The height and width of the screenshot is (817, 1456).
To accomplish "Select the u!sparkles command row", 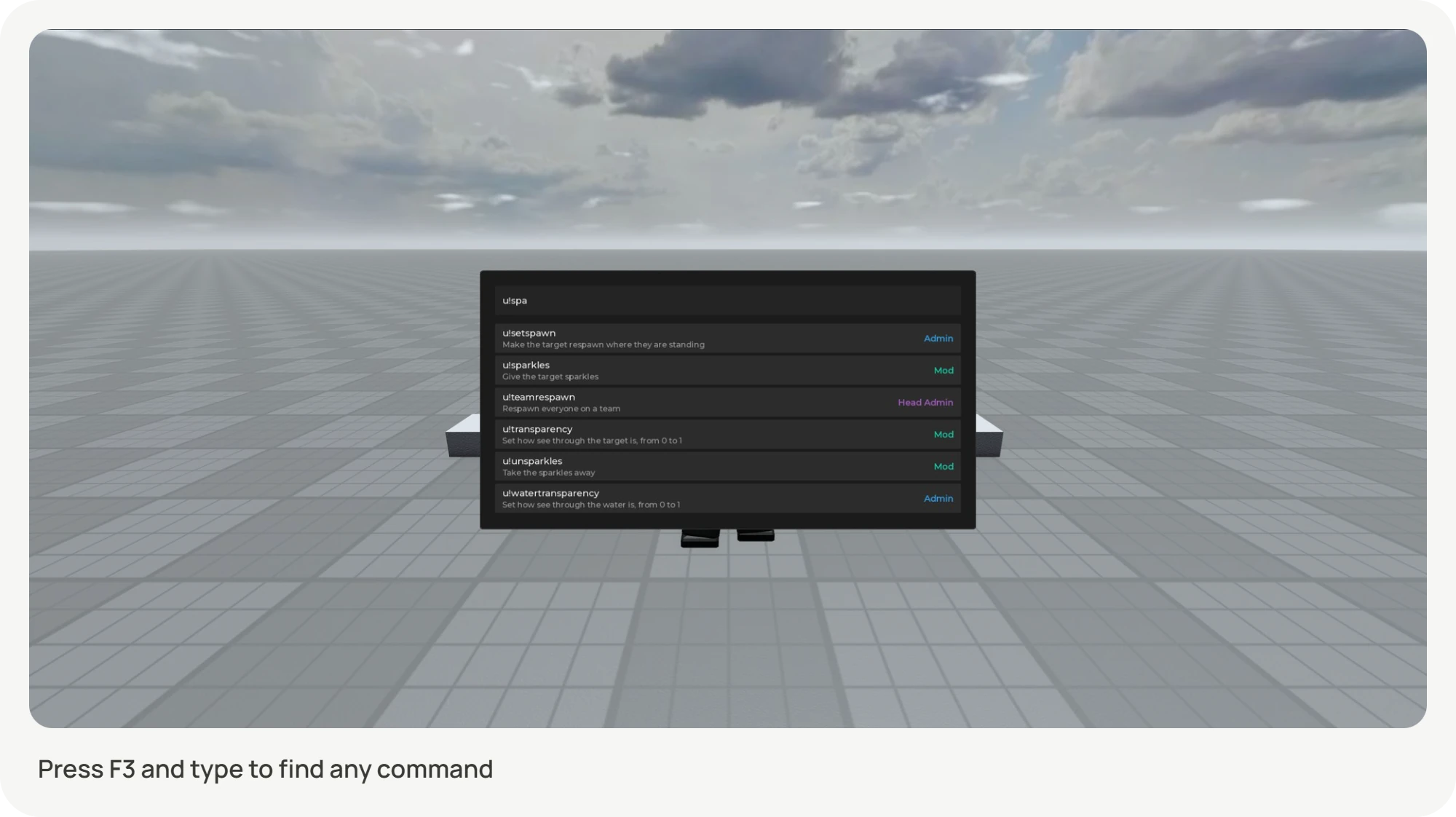I will [727, 371].
